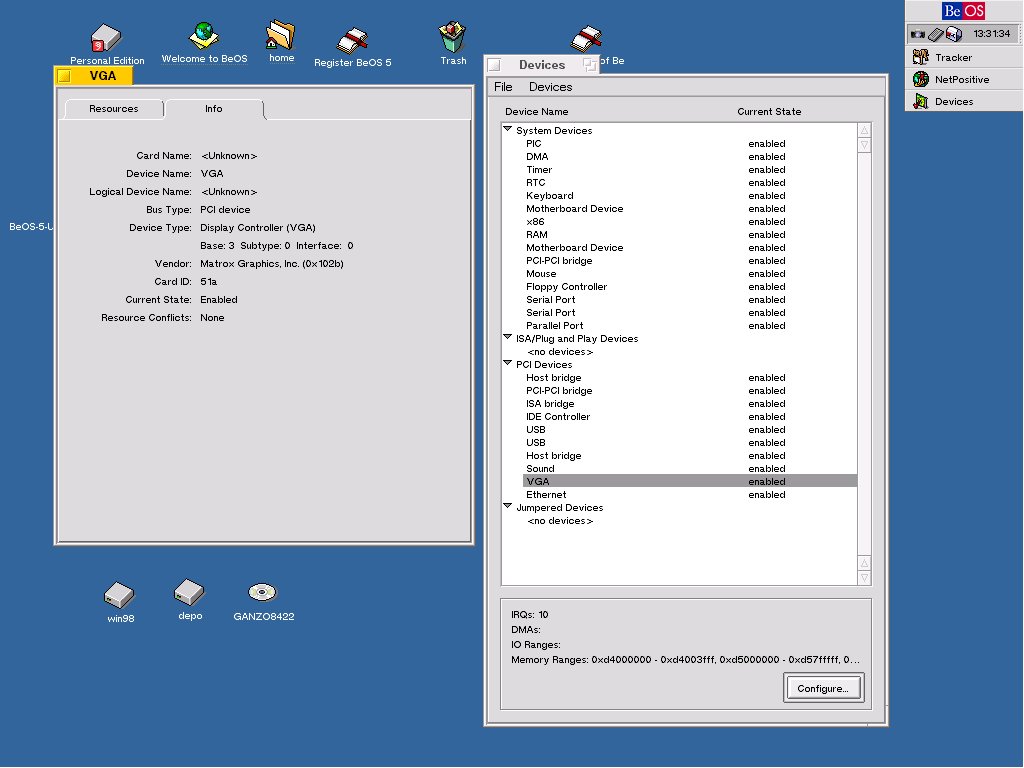The width and height of the screenshot is (1024, 768).
Task: Open the File menu in Devices
Action: click(503, 87)
